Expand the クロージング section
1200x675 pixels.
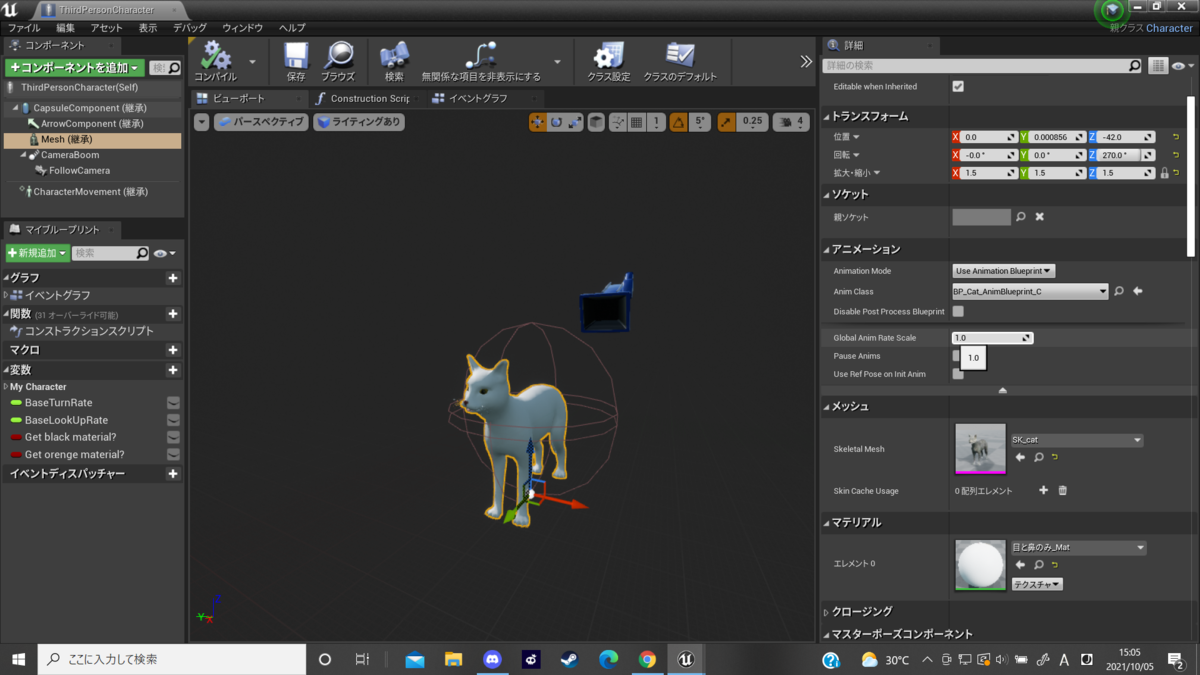(x=826, y=612)
